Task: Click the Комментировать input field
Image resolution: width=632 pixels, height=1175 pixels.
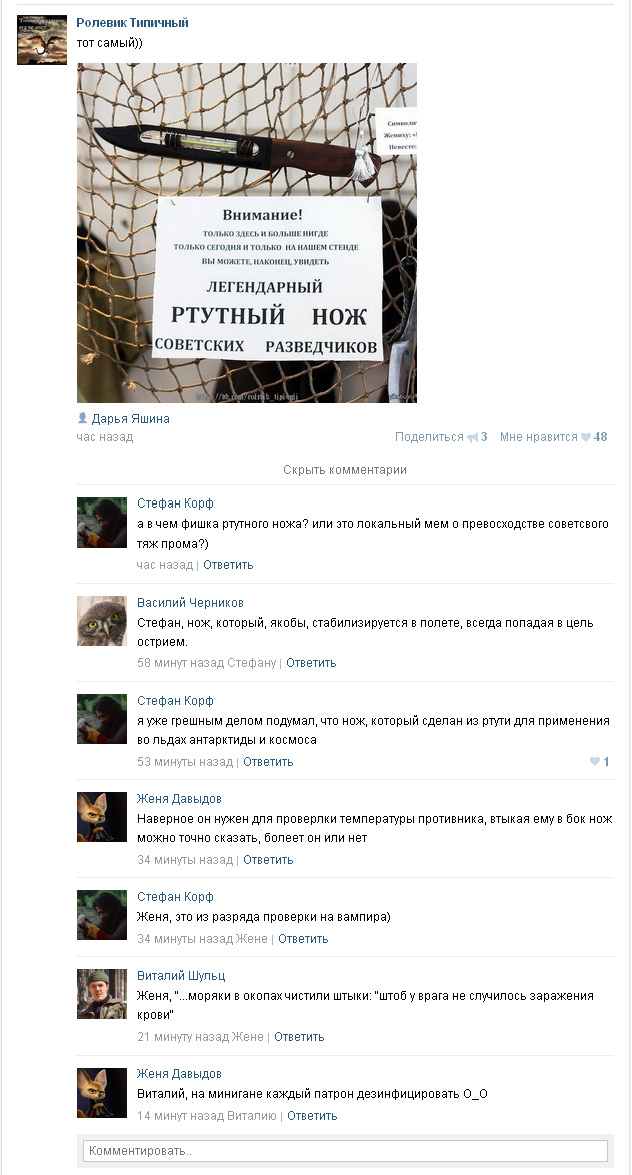Action: click(x=345, y=1150)
